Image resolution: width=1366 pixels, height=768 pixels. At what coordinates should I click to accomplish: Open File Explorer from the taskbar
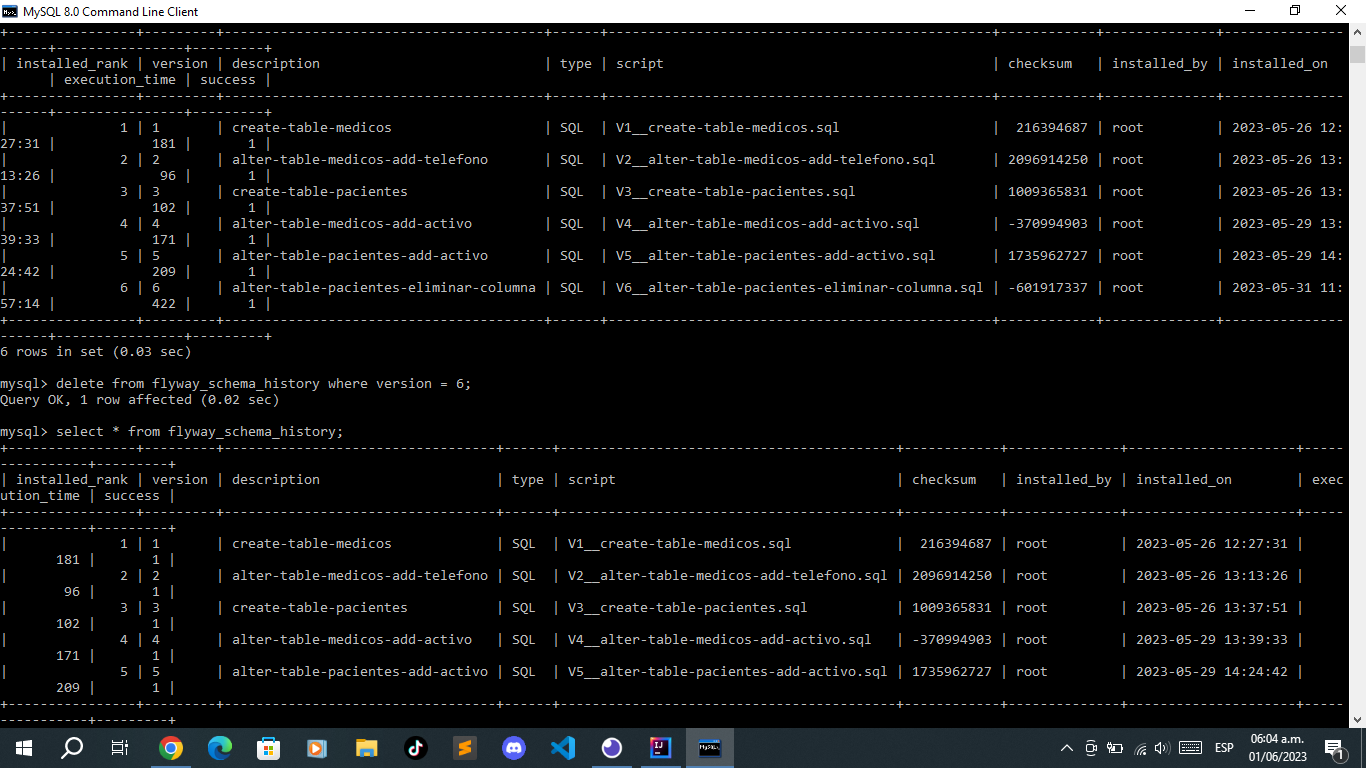(367, 747)
